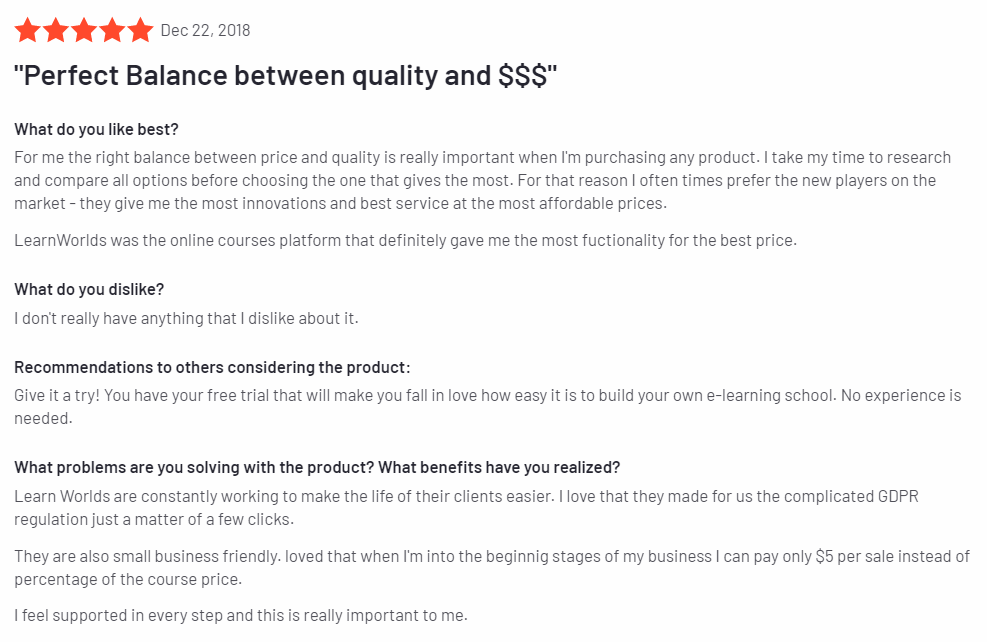This screenshot has width=987, height=642.
Task: Select the third rating star
Action: [84, 31]
